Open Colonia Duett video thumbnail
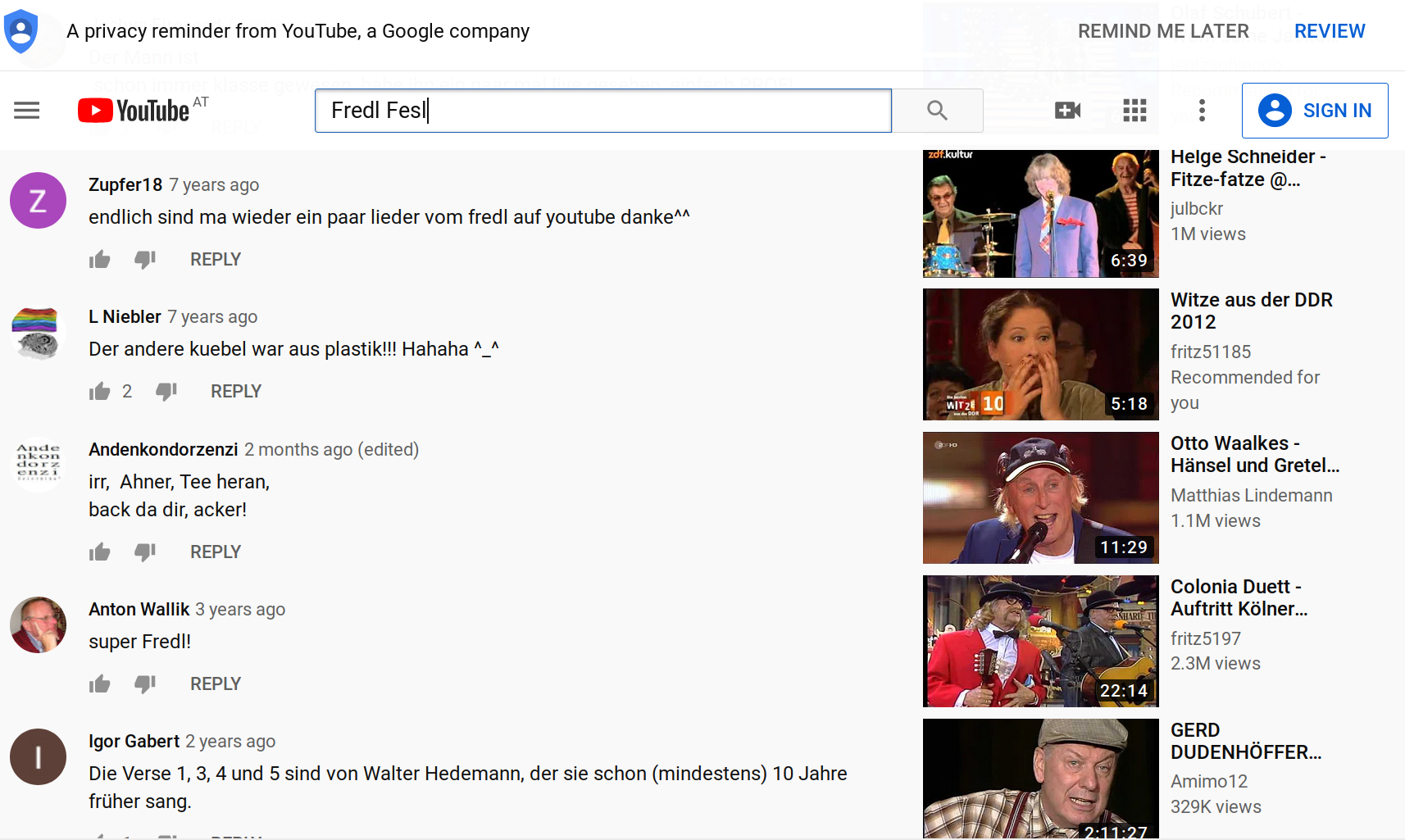The width and height of the screenshot is (1405, 840). [x=1040, y=641]
